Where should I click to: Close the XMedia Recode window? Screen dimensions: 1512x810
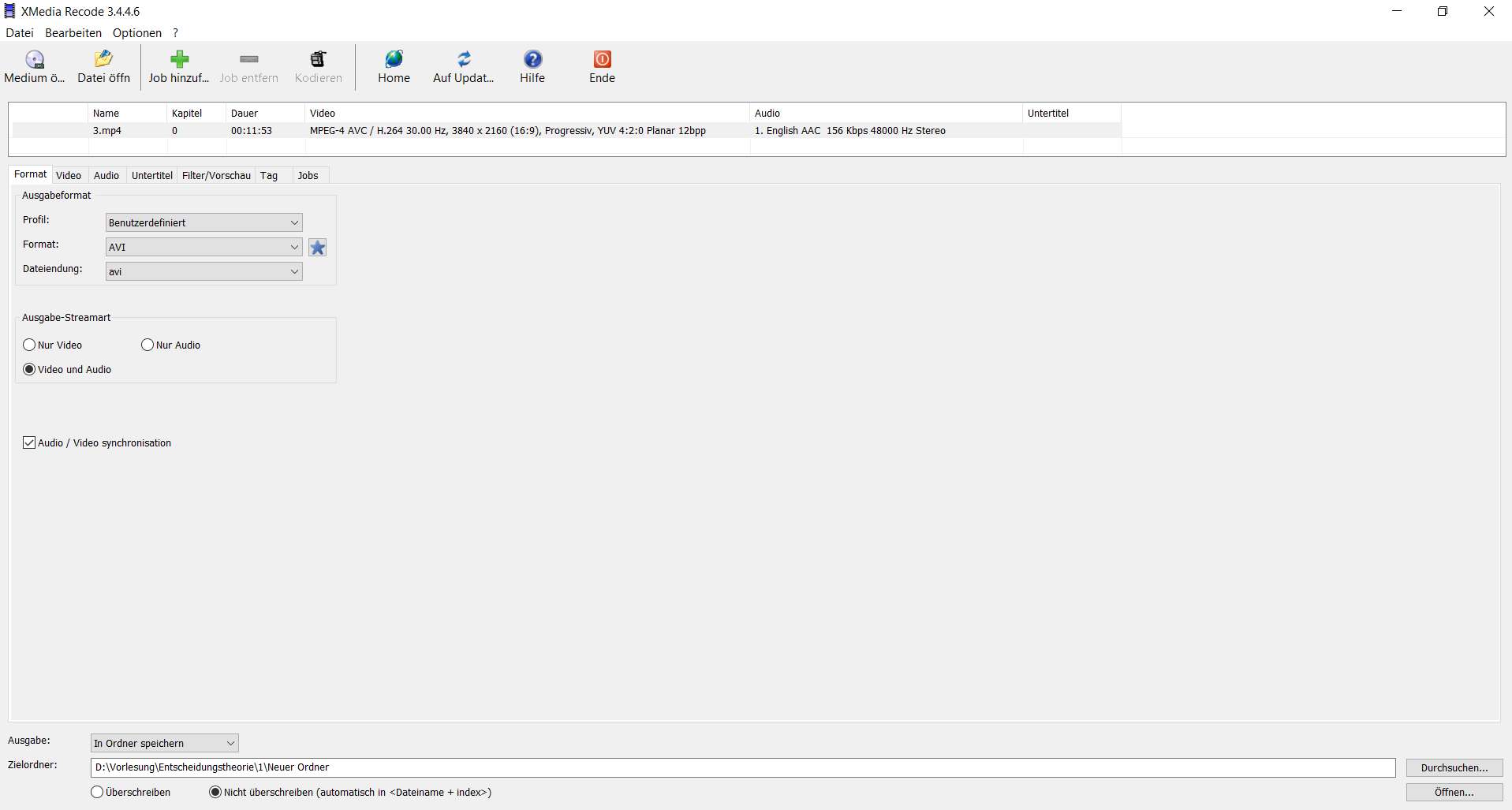[1489, 11]
